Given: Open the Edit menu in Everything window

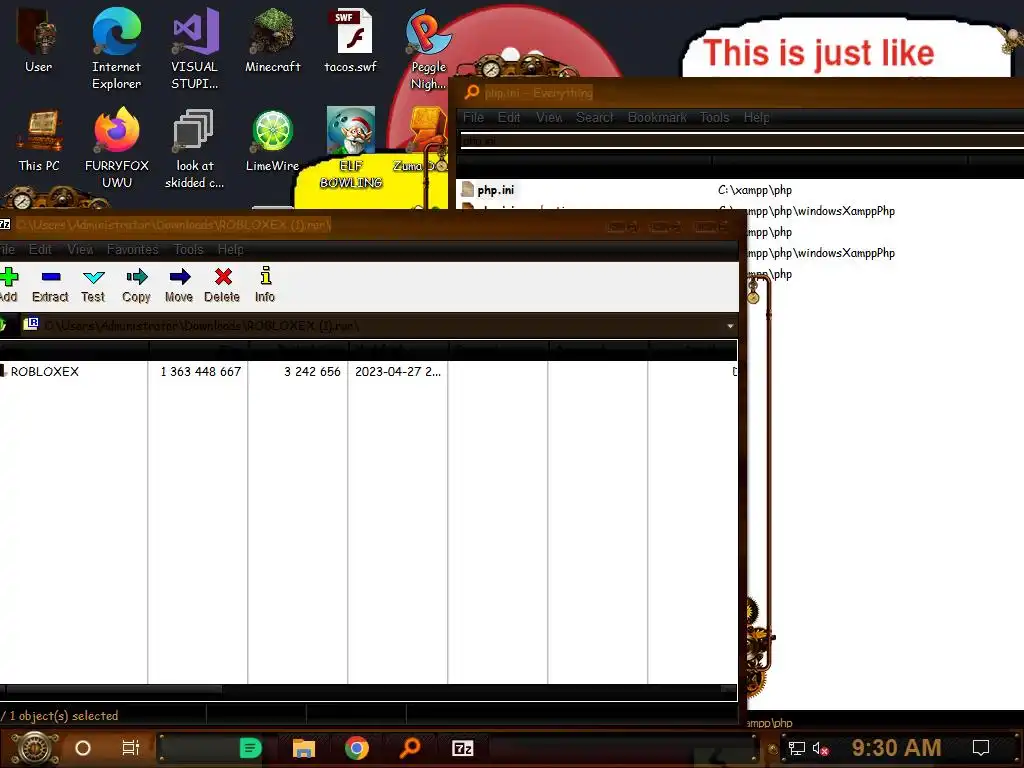Looking at the screenshot, I should tap(509, 118).
